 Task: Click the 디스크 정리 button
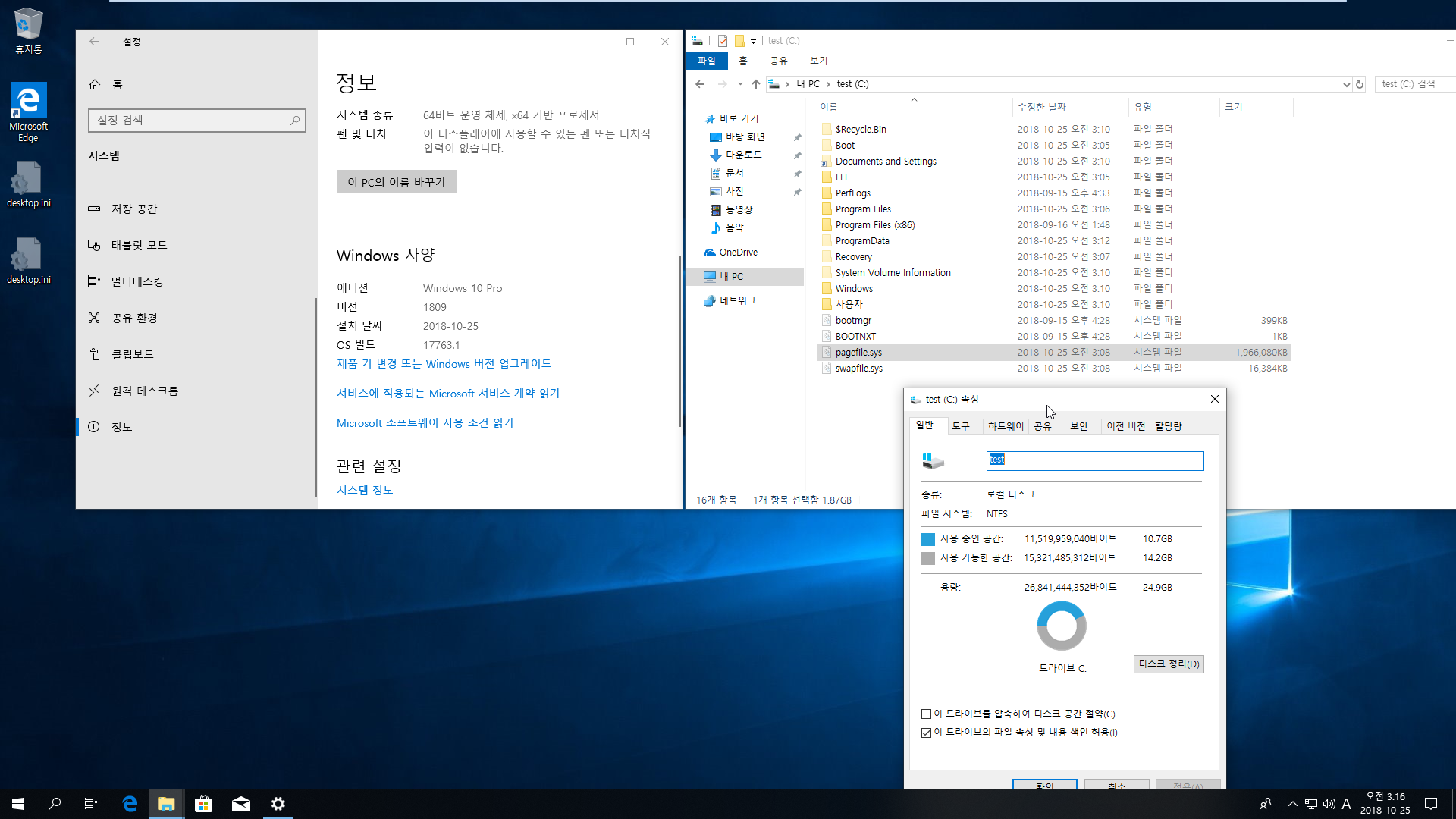1167,663
